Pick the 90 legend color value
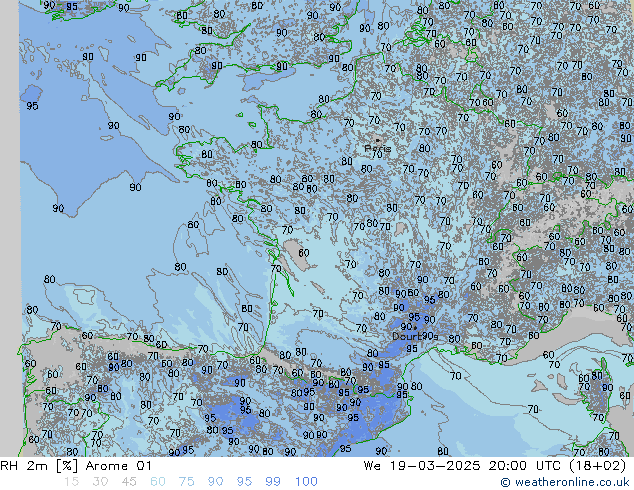This screenshot has width=634, height=490. [215, 482]
